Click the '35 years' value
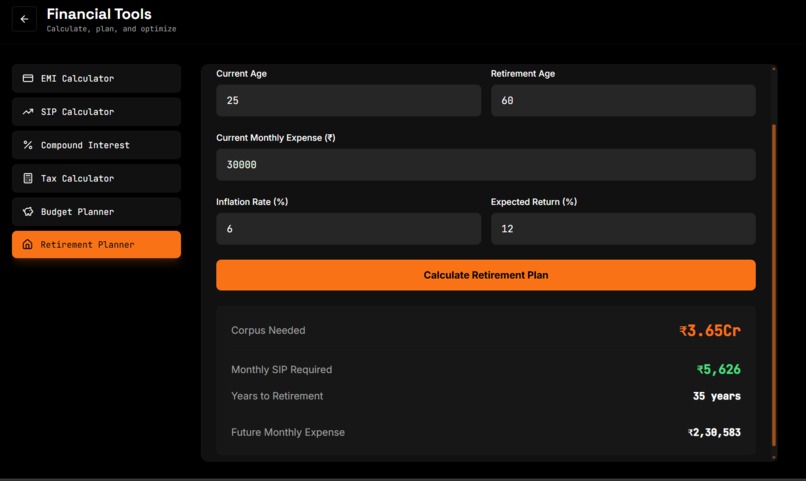Image resolution: width=806 pixels, height=481 pixels. pyautogui.click(x=717, y=396)
